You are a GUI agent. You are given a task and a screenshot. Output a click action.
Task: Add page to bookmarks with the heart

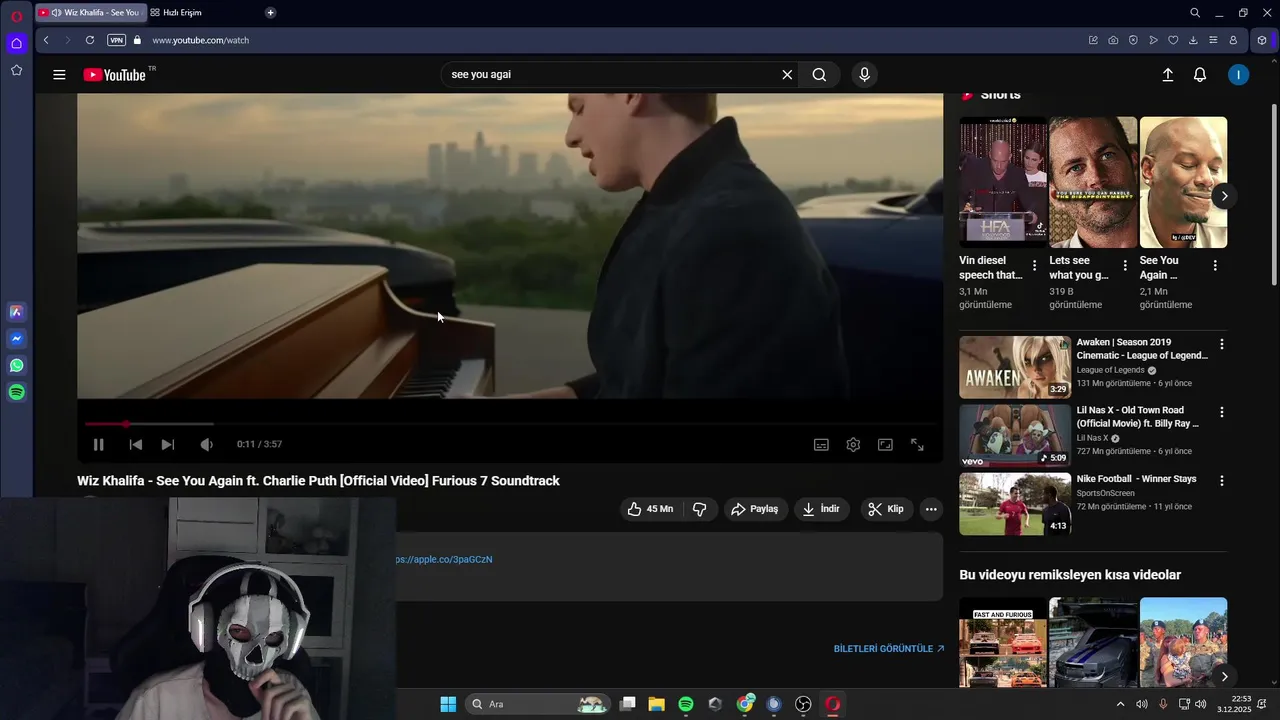point(1173,40)
